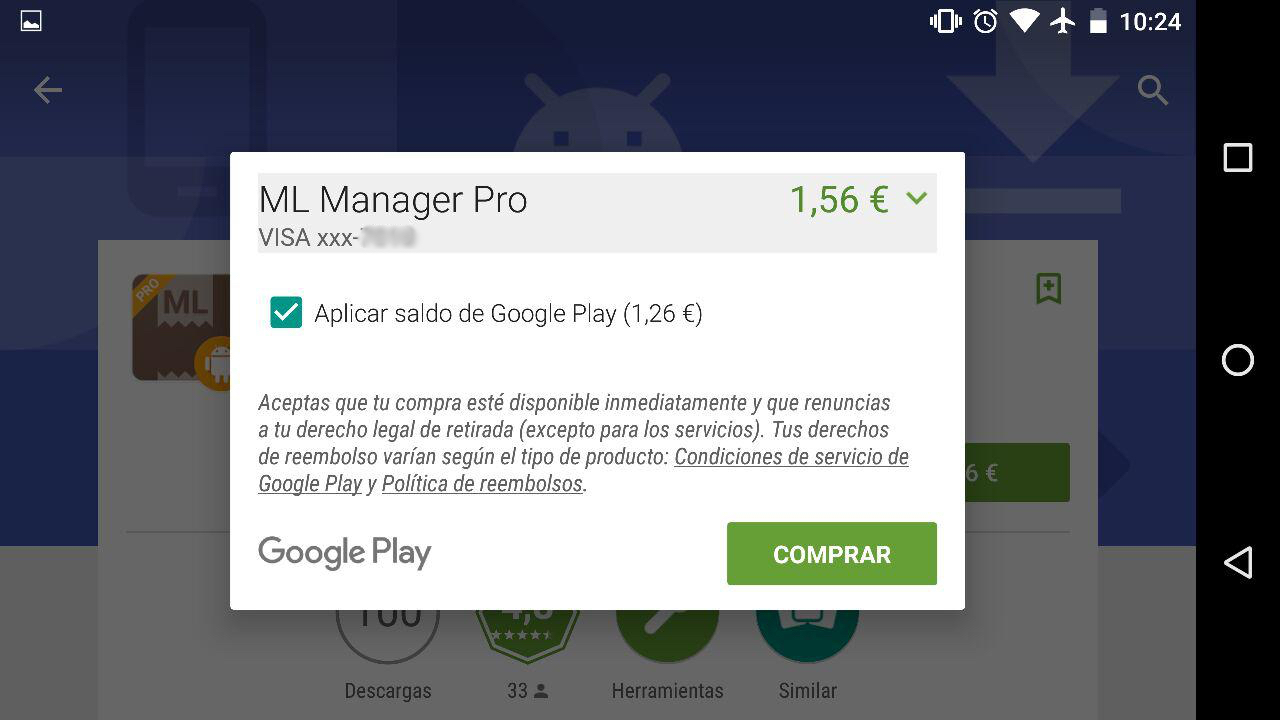Tap the back arrow in the header

click(x=48, y=90)
